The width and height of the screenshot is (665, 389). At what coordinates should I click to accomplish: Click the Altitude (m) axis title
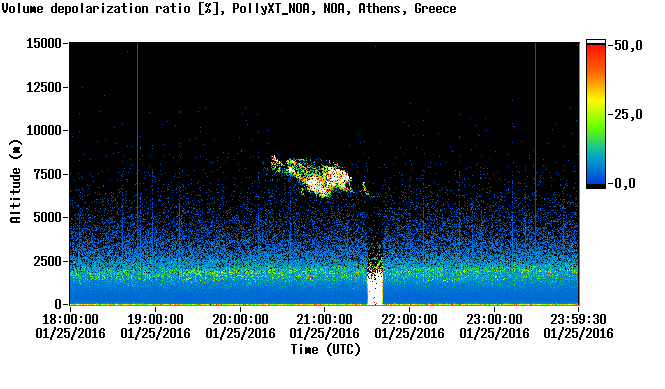[15, 181]
